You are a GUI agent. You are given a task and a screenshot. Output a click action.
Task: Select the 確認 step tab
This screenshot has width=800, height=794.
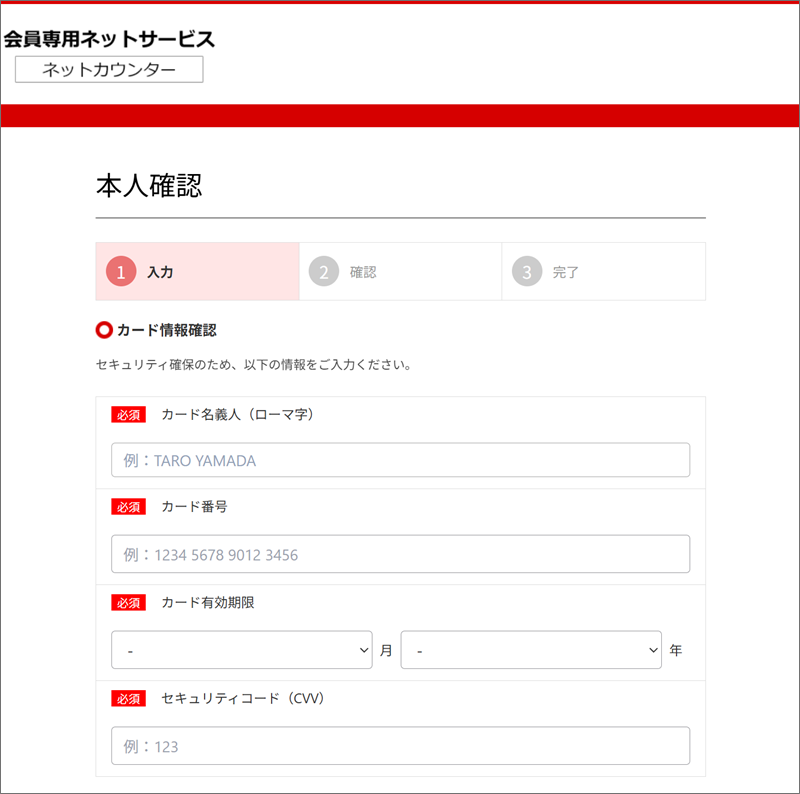click(401, 271)
